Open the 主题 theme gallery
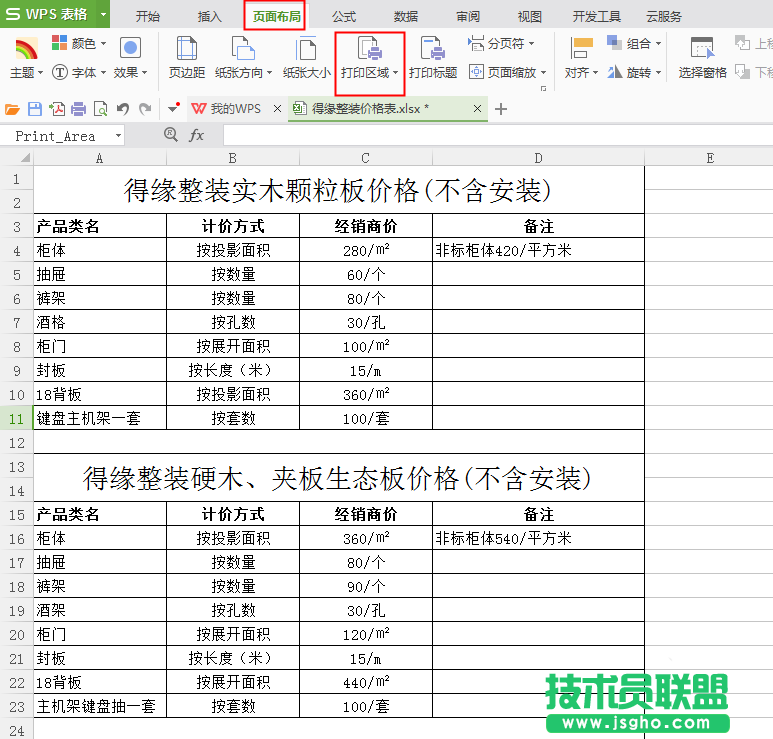 point(26,58)
